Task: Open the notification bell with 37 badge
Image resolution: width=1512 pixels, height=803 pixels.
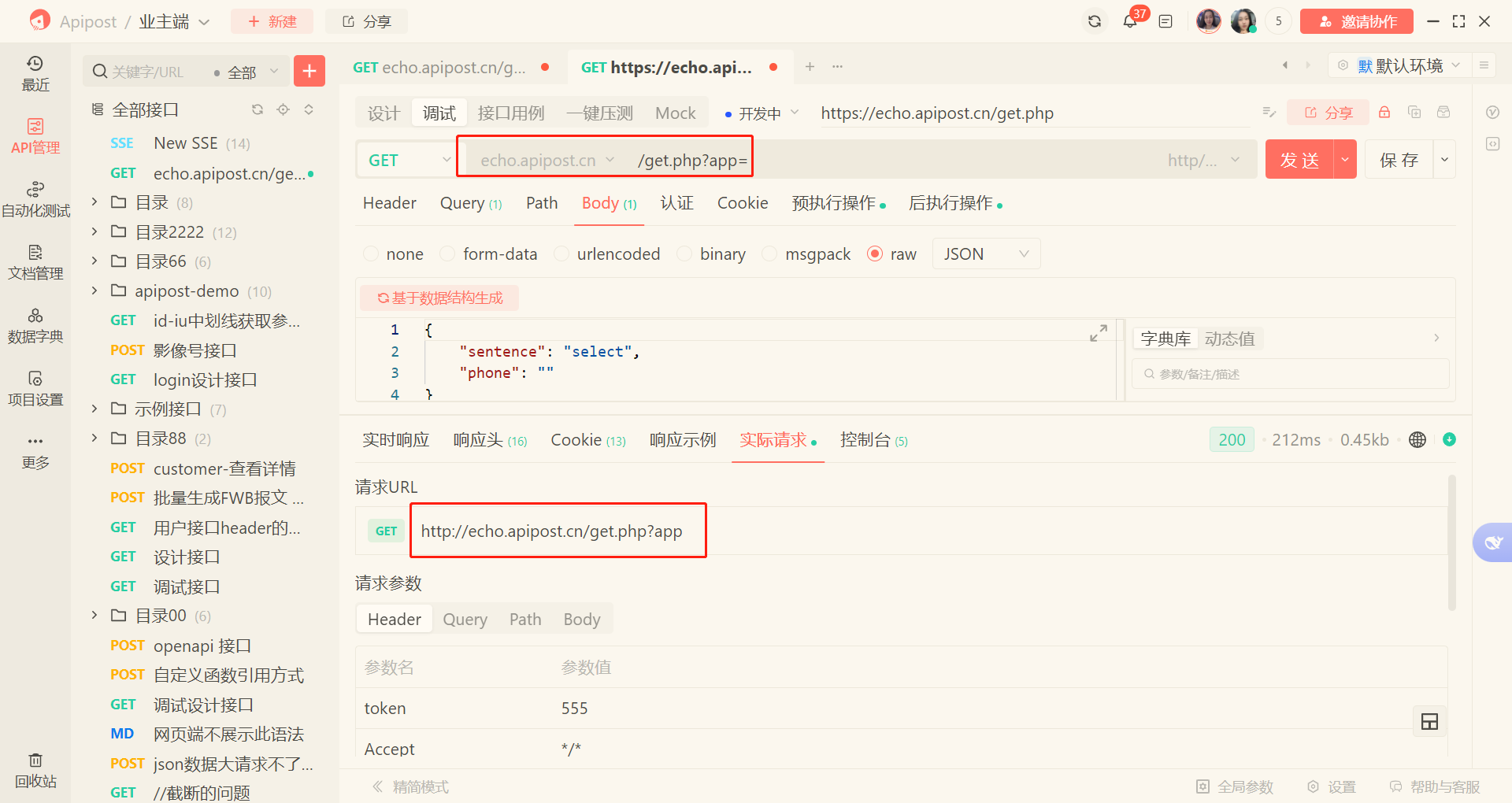Action: (x=1130, y=21)
